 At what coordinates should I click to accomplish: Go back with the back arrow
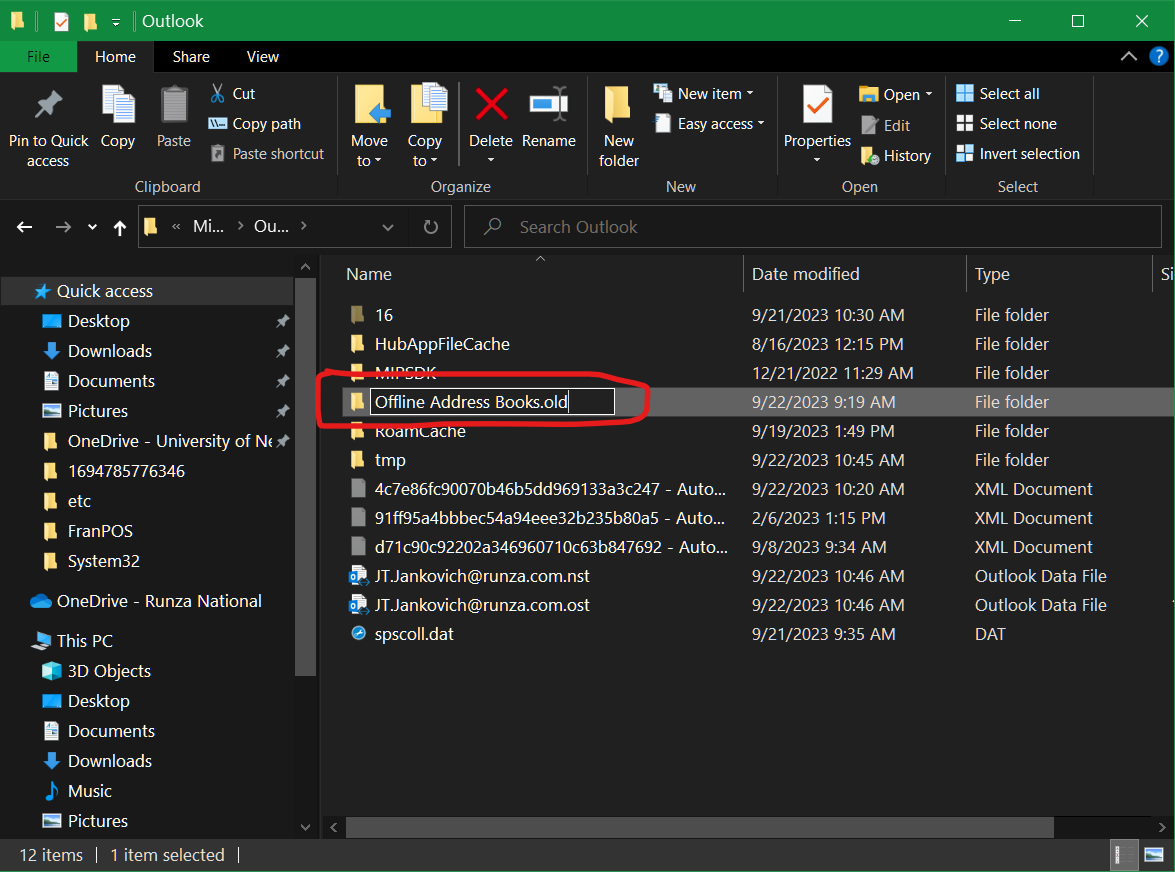tap(25, 227)
